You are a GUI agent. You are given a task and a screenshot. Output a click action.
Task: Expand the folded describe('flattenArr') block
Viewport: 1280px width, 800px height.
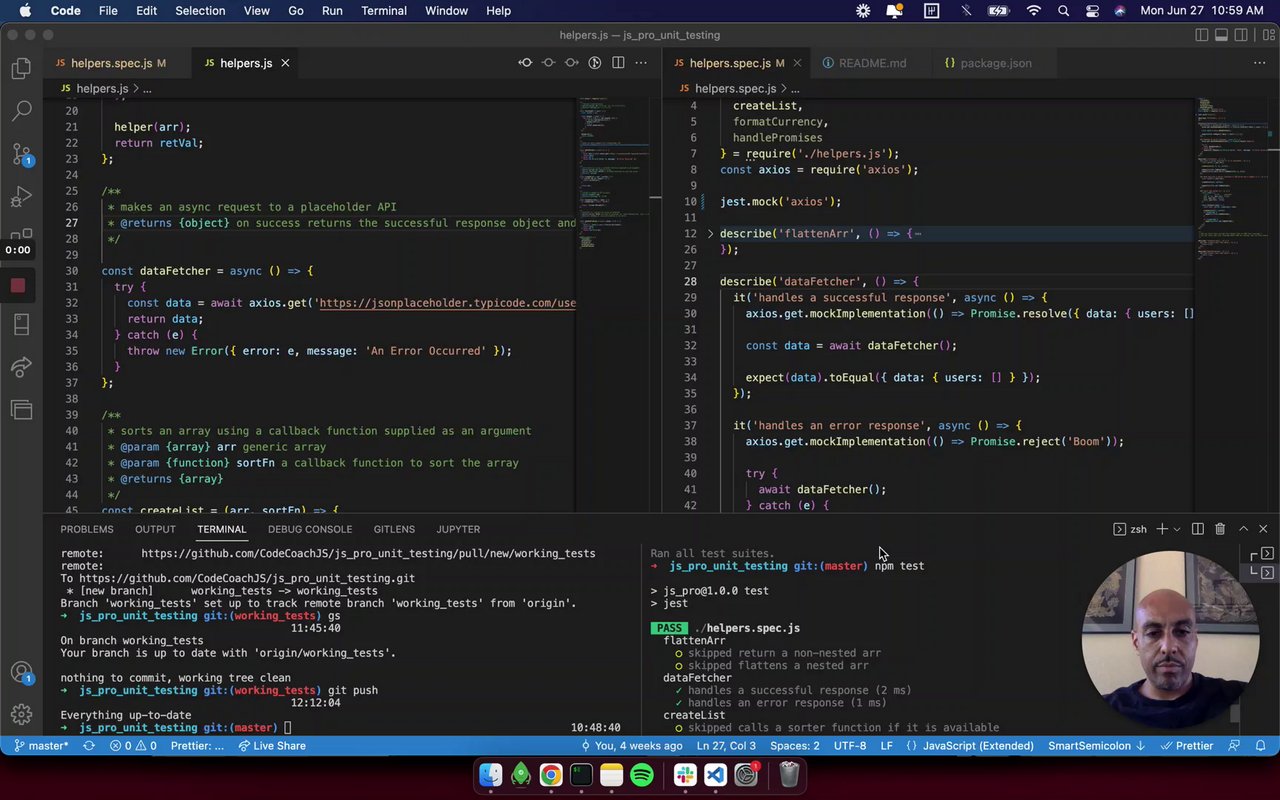coord(710,234)
